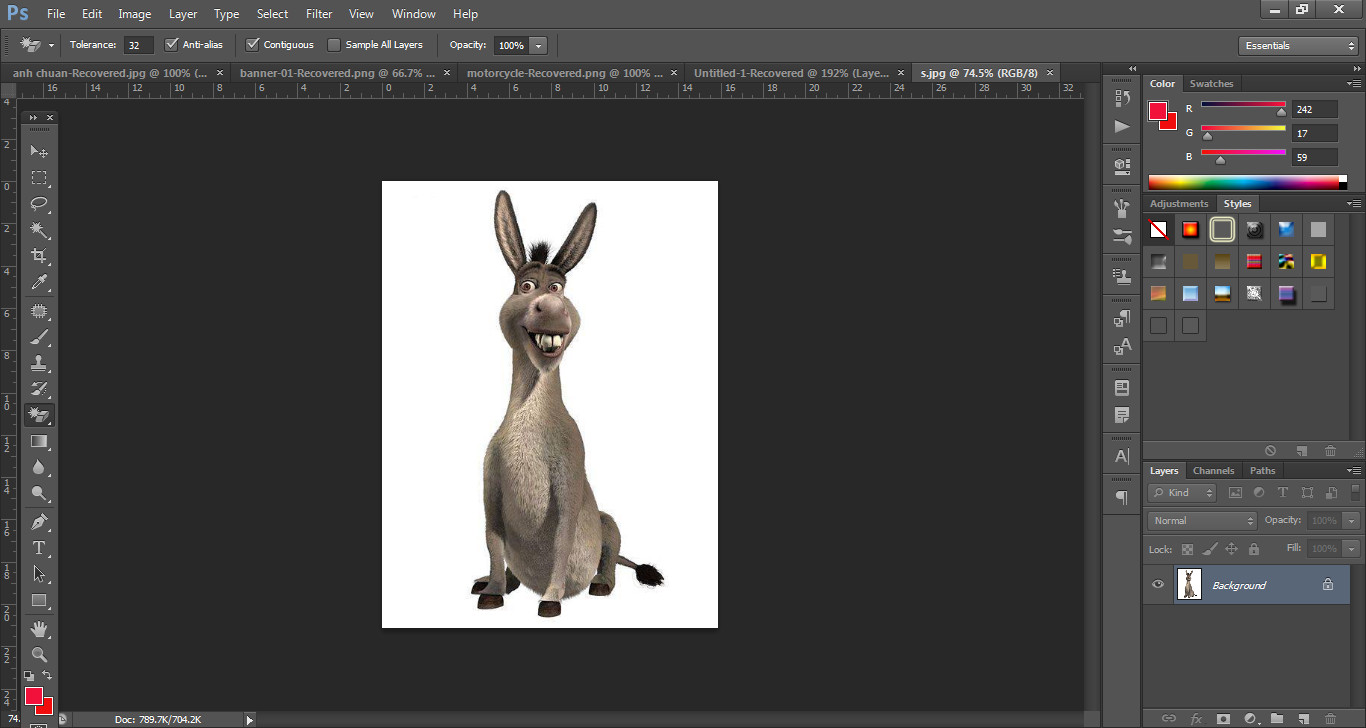This screenshot has height=728, width=1366.
Task: Open the Actions panel play icon
Action: 1122,126
